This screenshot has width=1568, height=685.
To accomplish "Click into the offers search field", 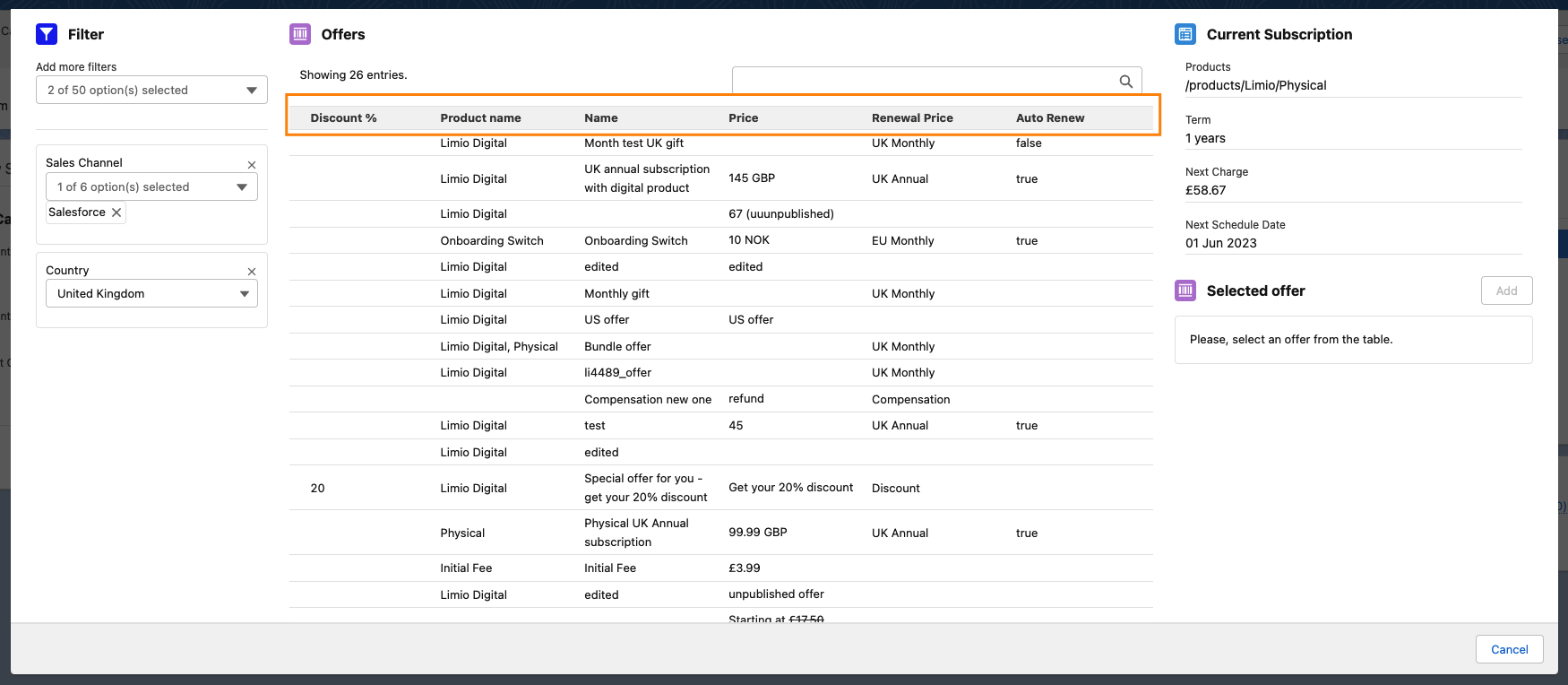I will coord(923,81).
